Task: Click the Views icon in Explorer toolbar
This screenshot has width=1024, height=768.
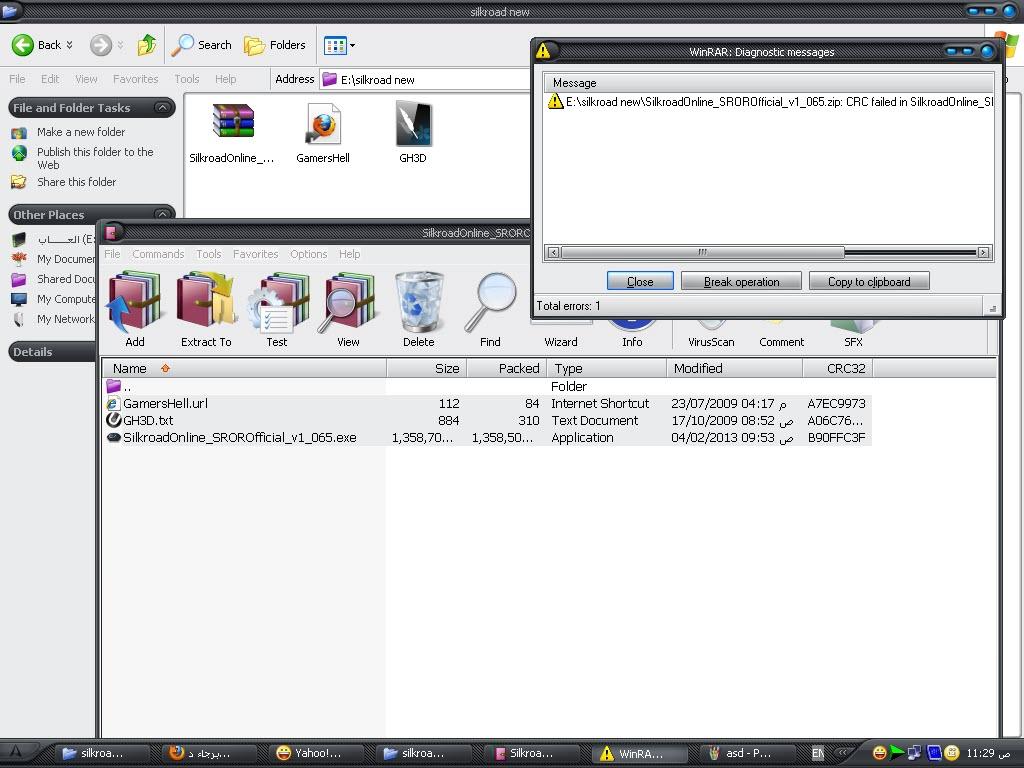Action: [x=335, y=45]
